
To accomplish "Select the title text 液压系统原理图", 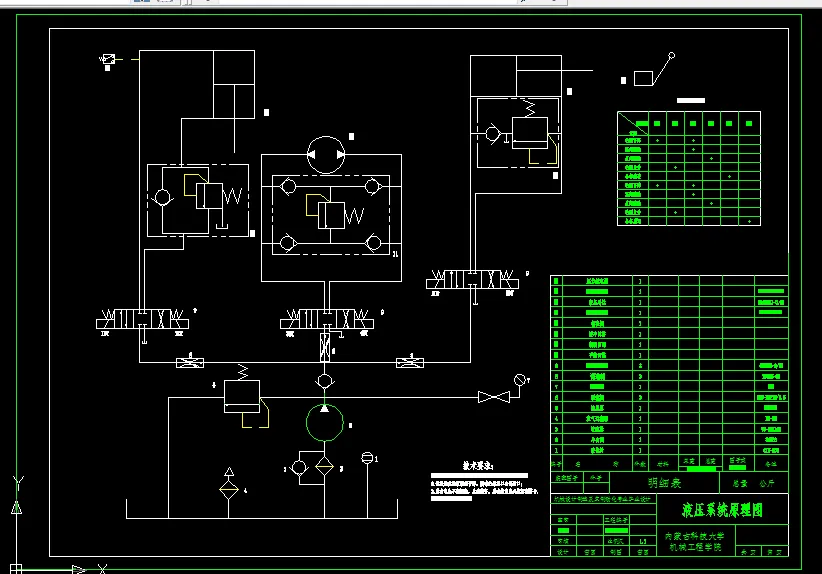I will click(722, 510).
